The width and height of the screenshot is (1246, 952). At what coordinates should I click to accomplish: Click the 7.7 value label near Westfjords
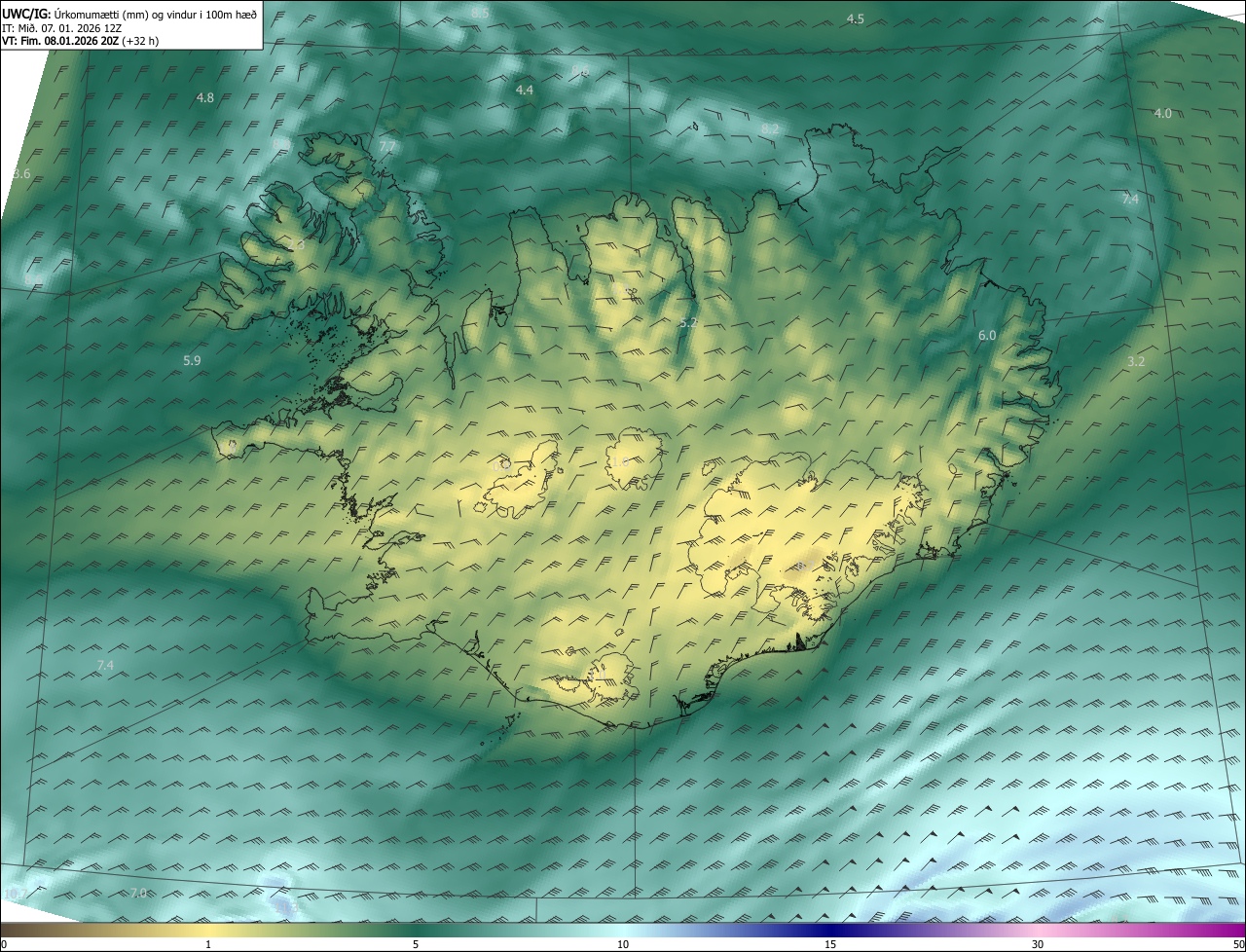coord(387,146)
